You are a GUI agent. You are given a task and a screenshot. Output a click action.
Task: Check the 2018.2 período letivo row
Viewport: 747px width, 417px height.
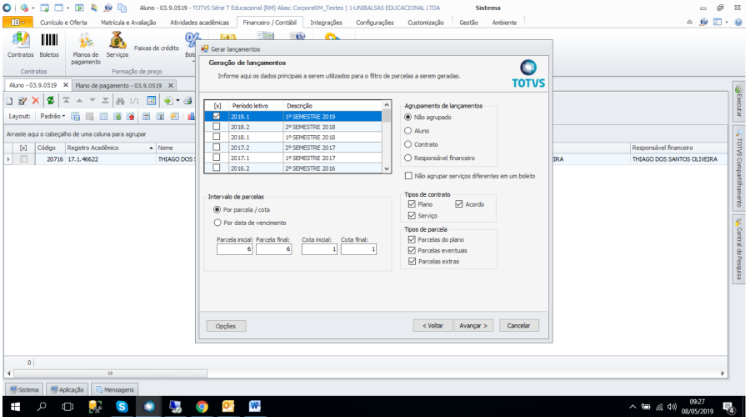tap(217, 127)
